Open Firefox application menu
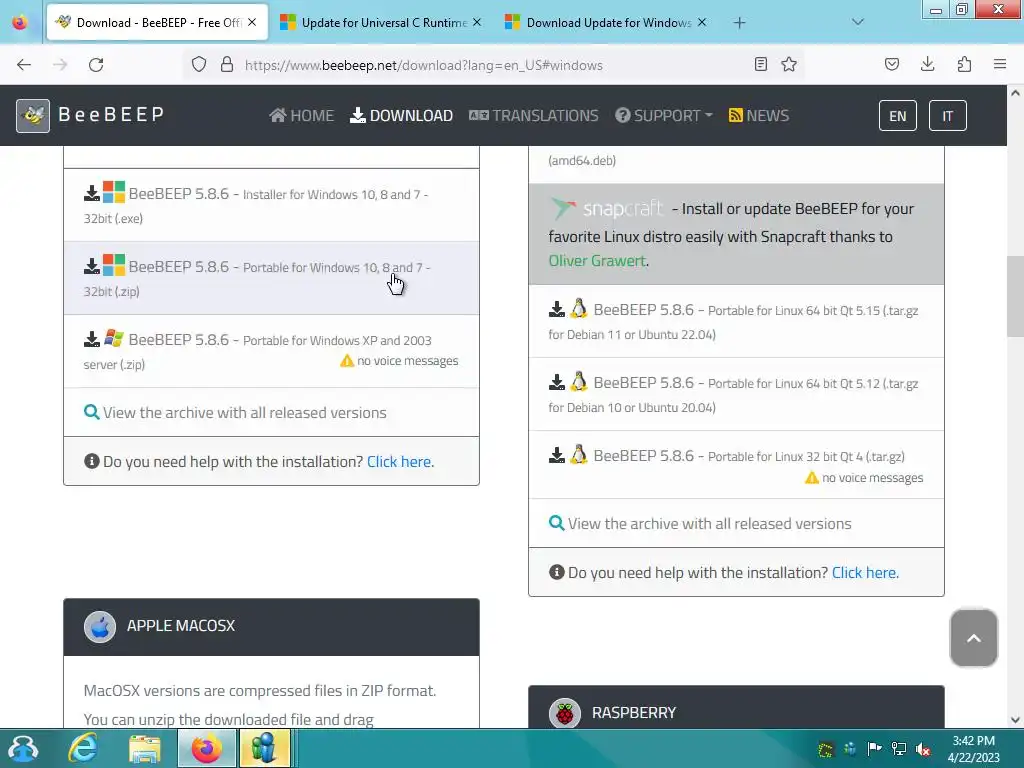This screenshot has width=1024, height=768. point(1000,64)
